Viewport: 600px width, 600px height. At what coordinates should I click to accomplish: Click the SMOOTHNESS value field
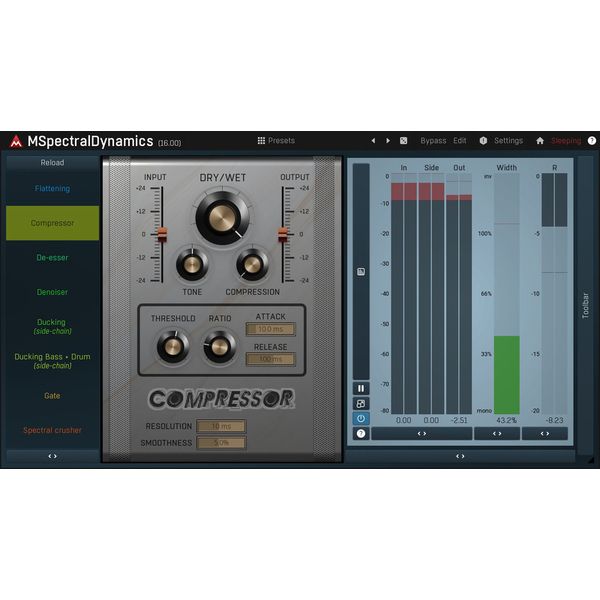pos(221,443)
